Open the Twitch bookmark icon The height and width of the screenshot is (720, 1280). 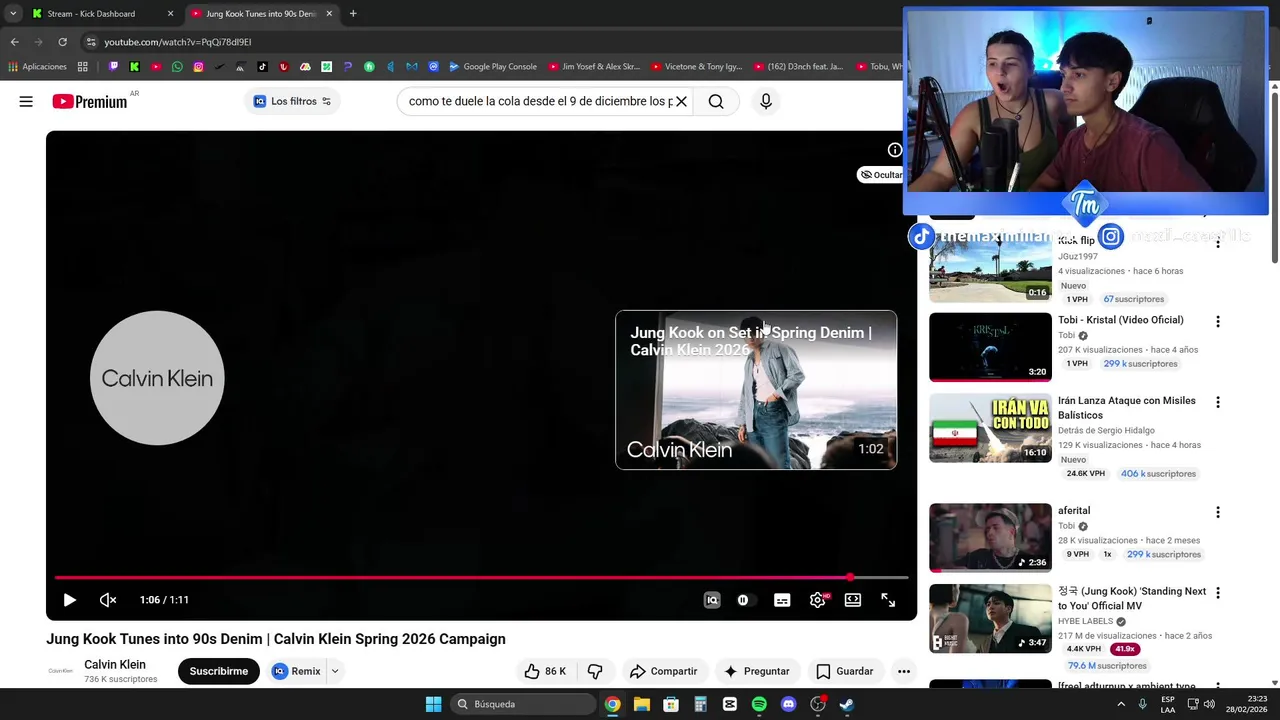113,67
